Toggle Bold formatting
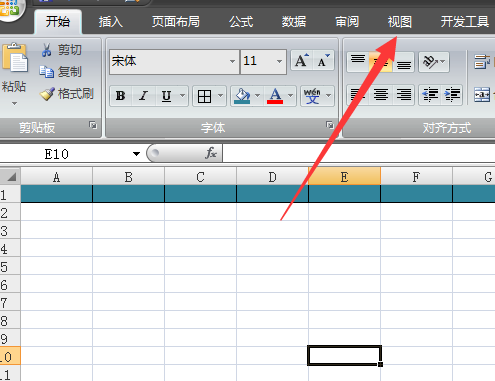495x381 pixels. (121, 96)
